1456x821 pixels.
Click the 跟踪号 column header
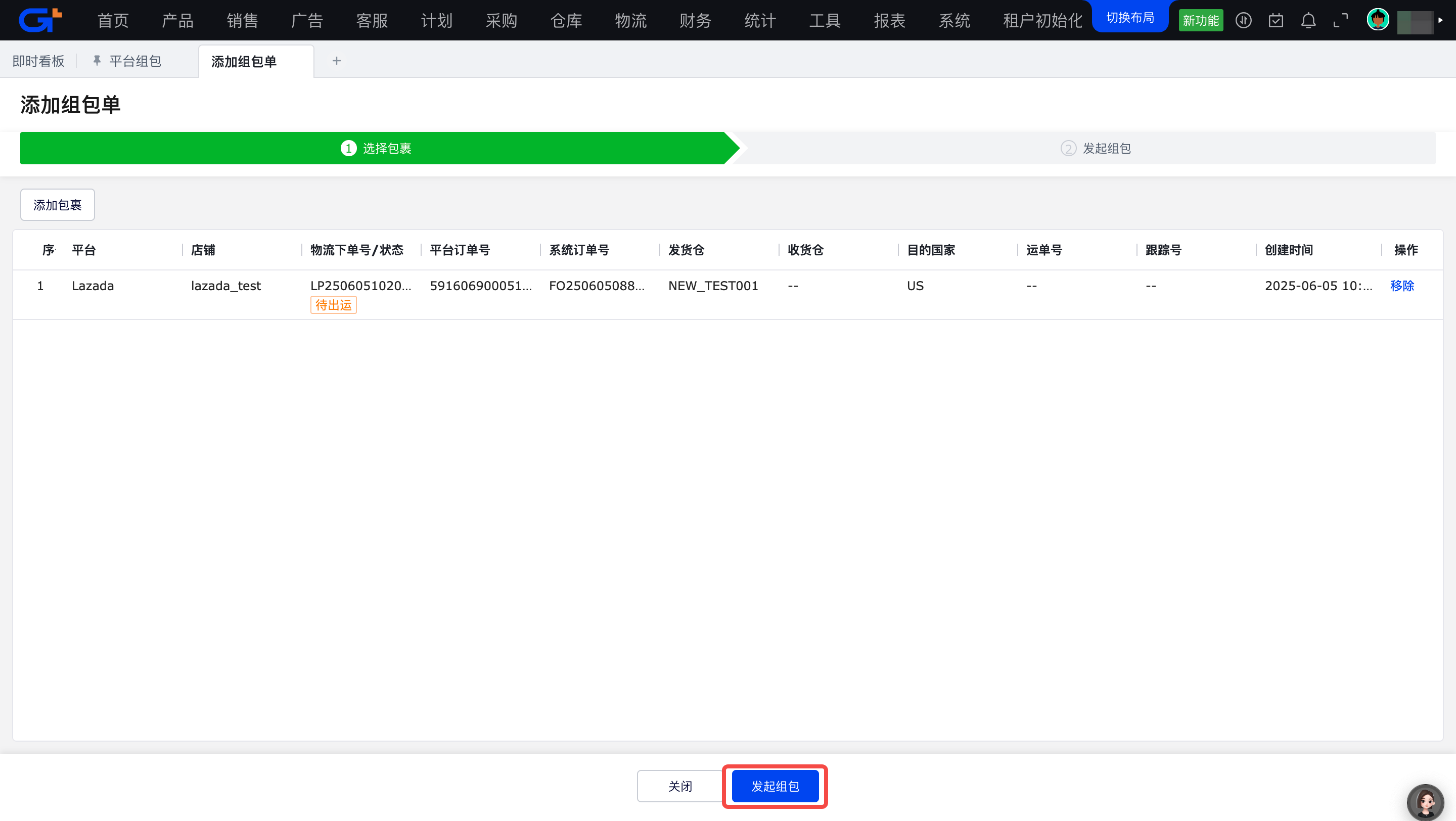pos(1163,250)
